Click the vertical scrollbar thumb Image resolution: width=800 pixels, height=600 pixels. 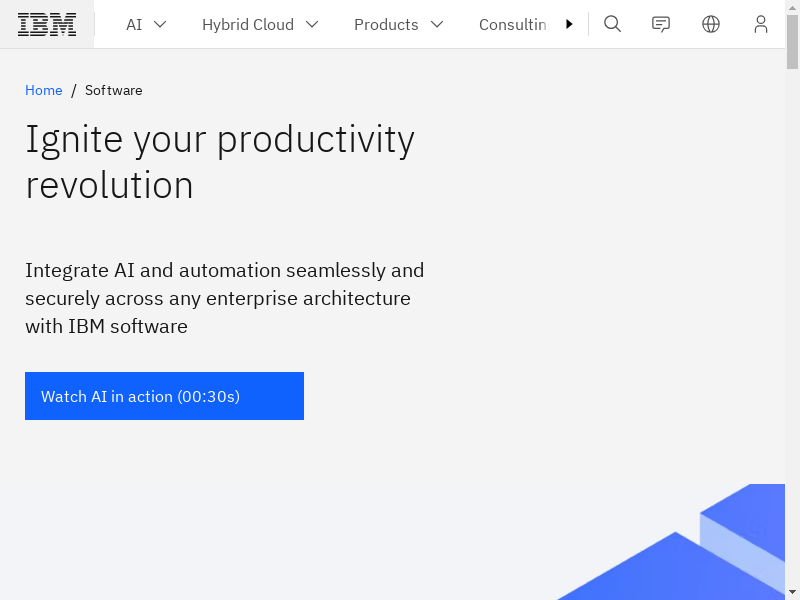coord(793,40)
